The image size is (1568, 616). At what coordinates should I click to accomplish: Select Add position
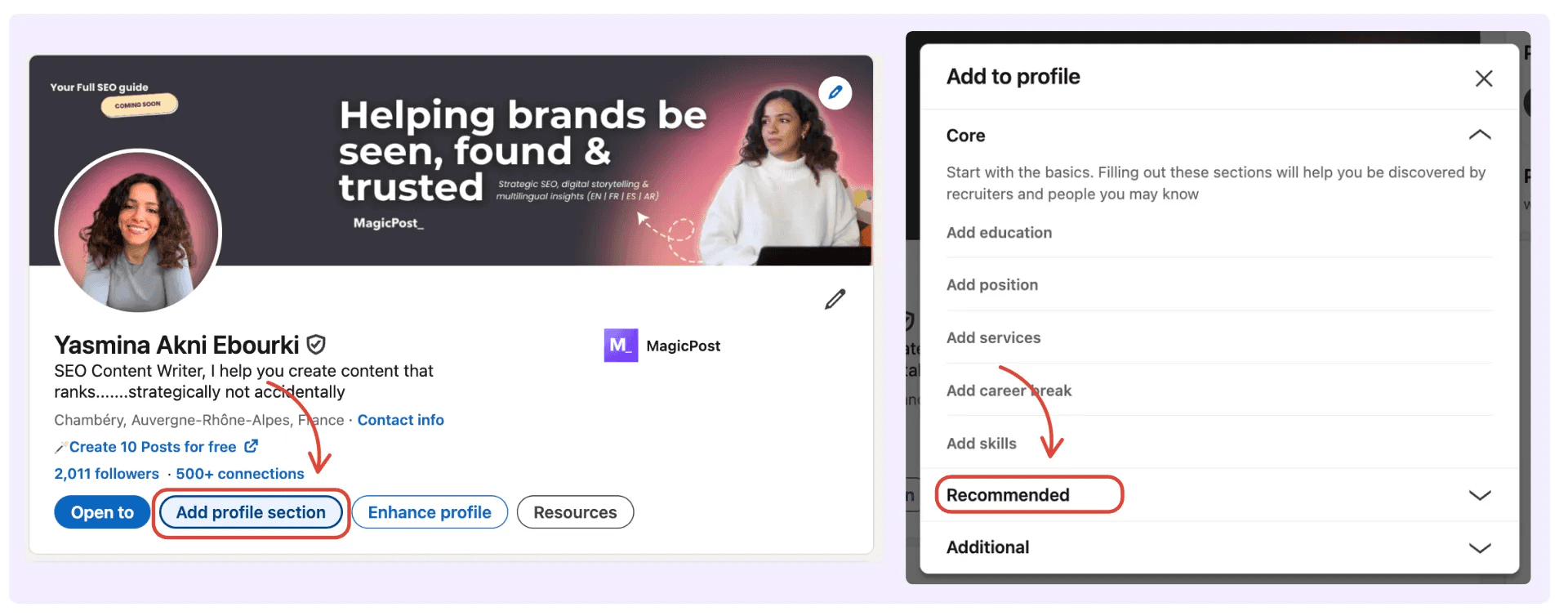coord(992,285)
